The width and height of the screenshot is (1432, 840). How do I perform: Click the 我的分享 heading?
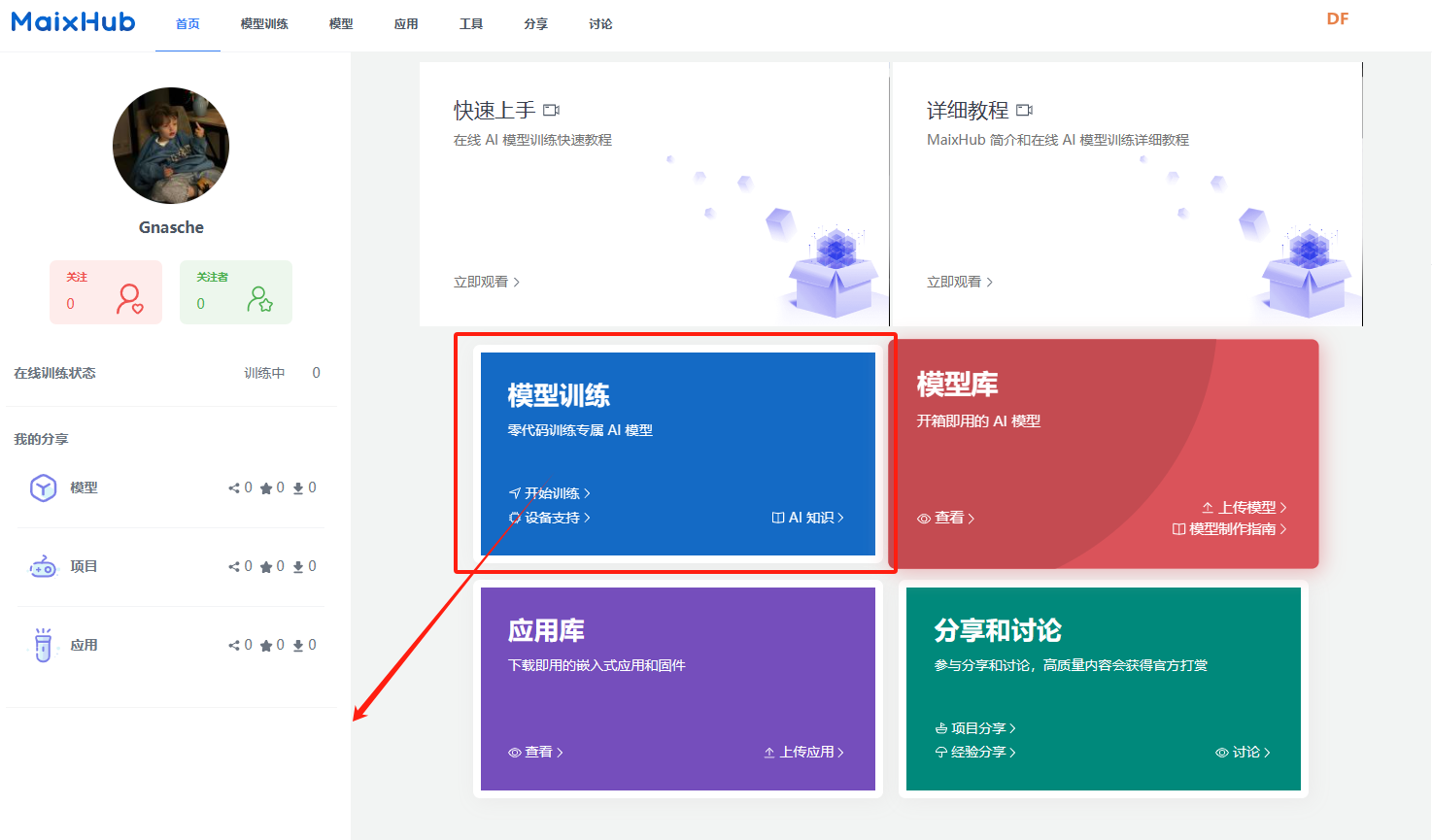click(x=41, y=439)
